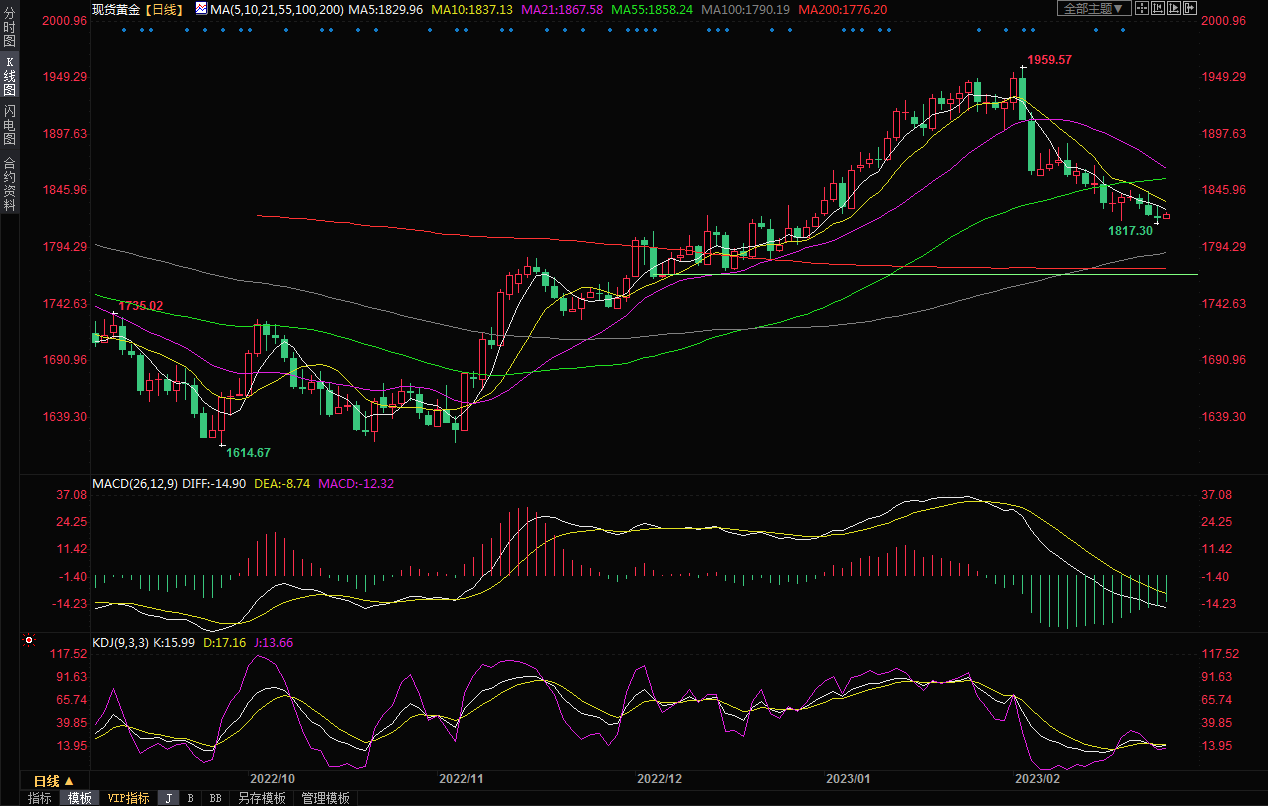Click the panel exit arrow icon
The height and width of the screenshot is (806, 1268).
coord(1189,8)
